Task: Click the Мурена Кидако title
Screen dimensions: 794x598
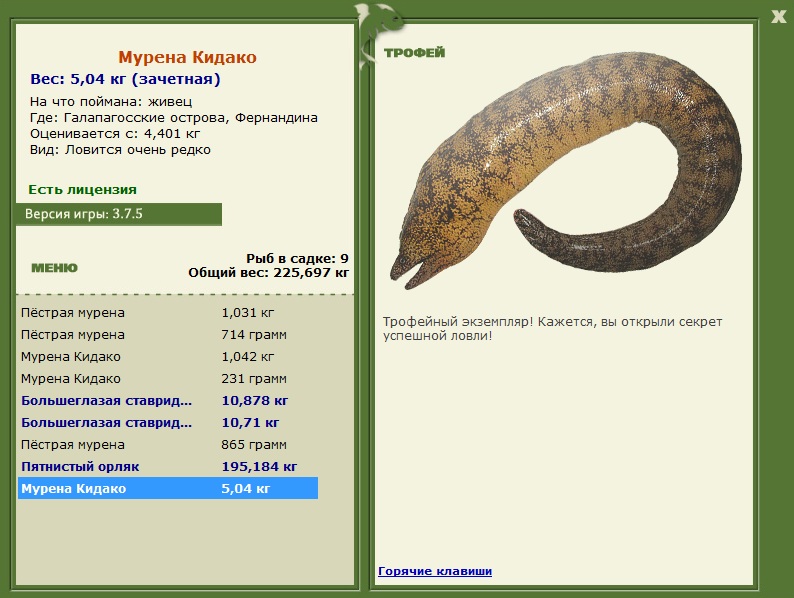Action: (x=187, y=57)
